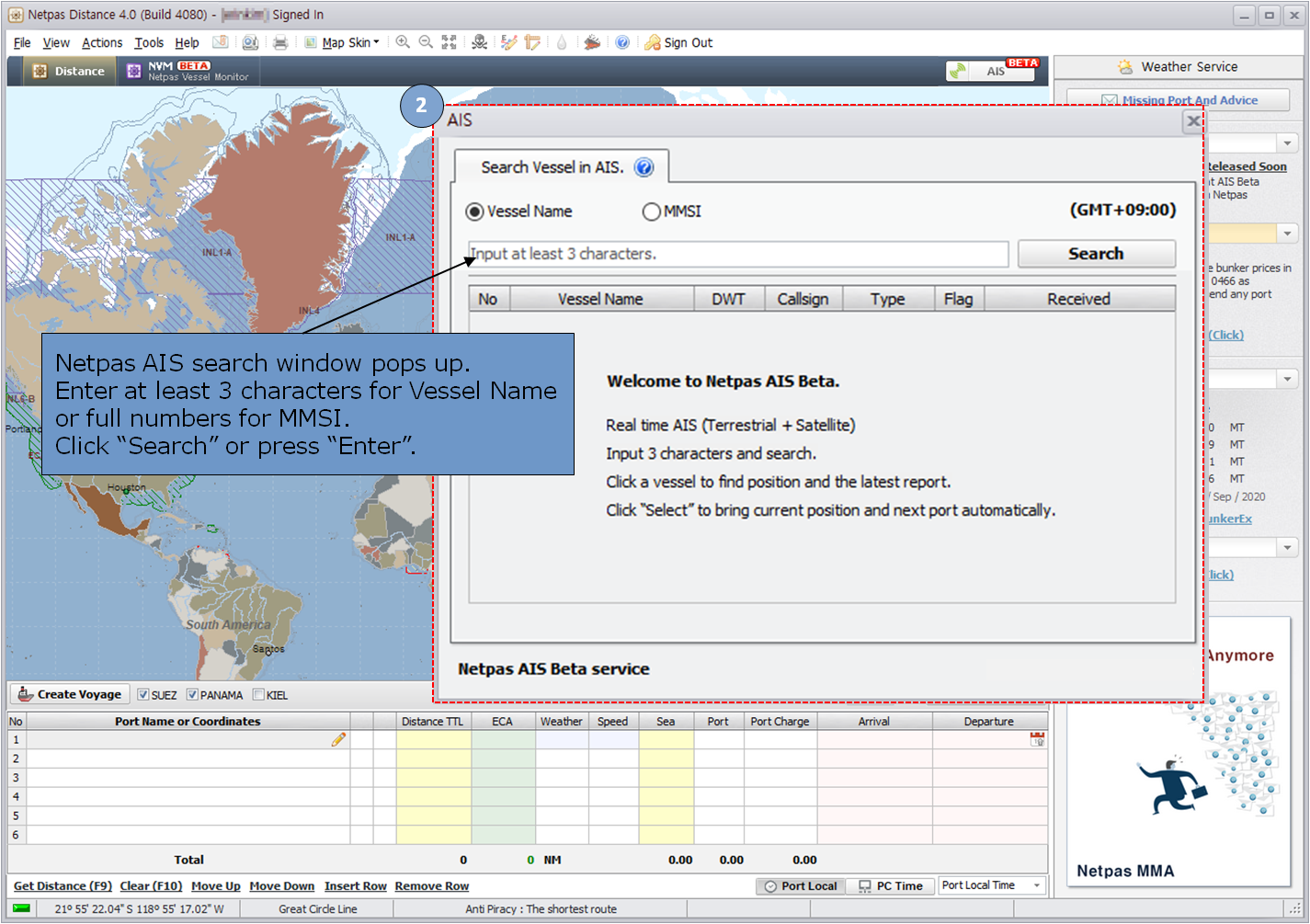Click the Netpas app icon in title bar

coord(16,15)
